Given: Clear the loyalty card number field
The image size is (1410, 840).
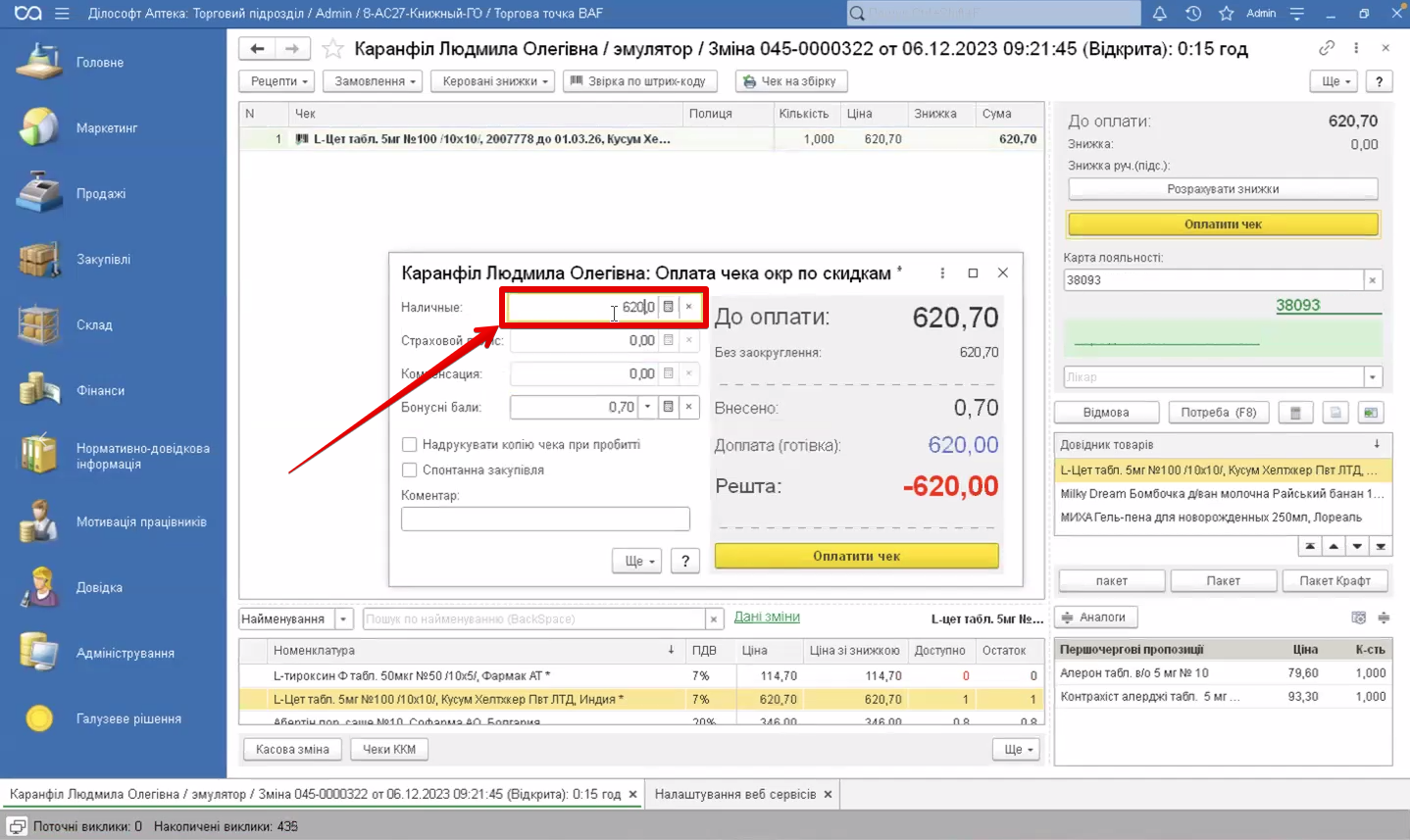Looking at the screenshot, I should (x=1372, y=280).
